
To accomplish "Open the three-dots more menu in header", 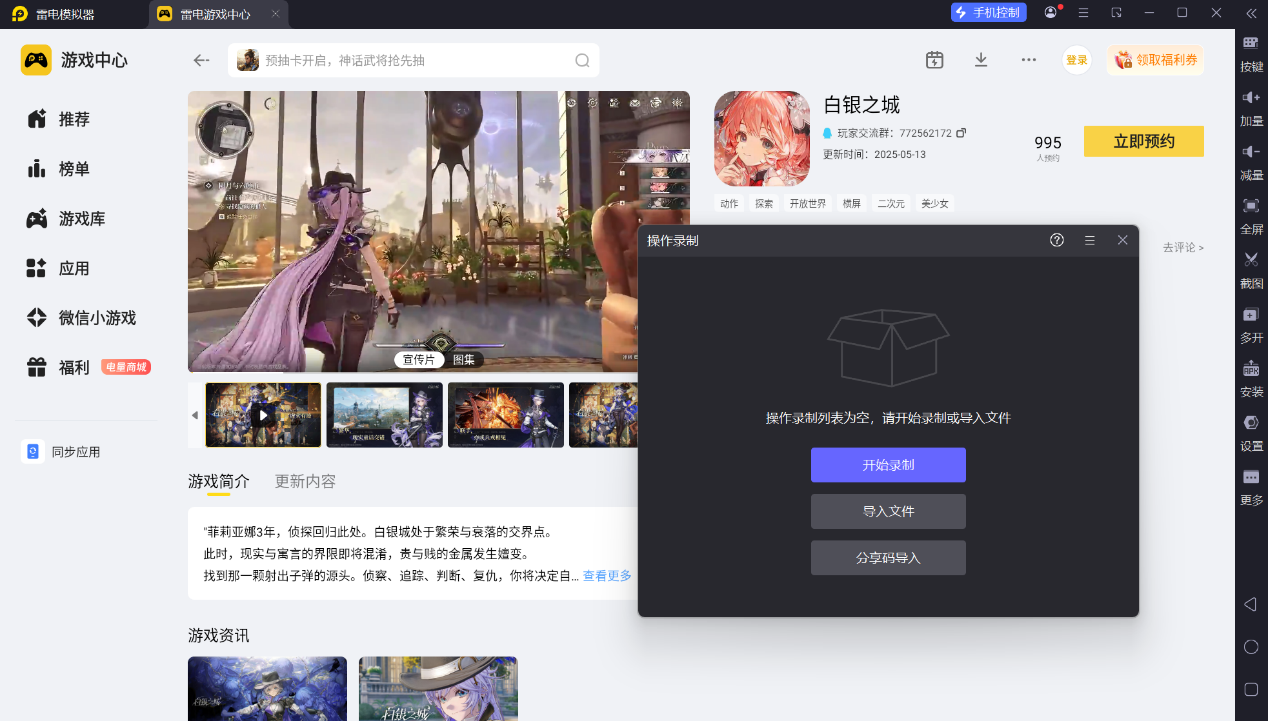I will (1028, 60).
